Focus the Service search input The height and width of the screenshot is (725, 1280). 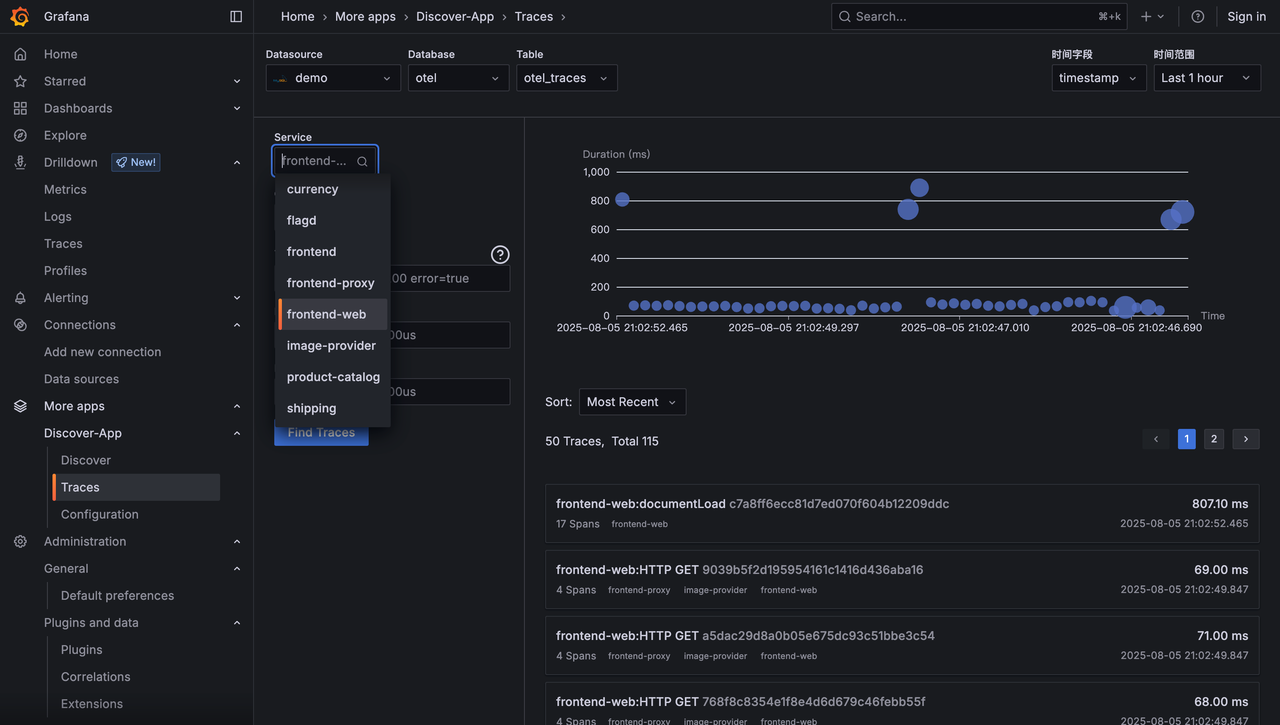point(325,161)
